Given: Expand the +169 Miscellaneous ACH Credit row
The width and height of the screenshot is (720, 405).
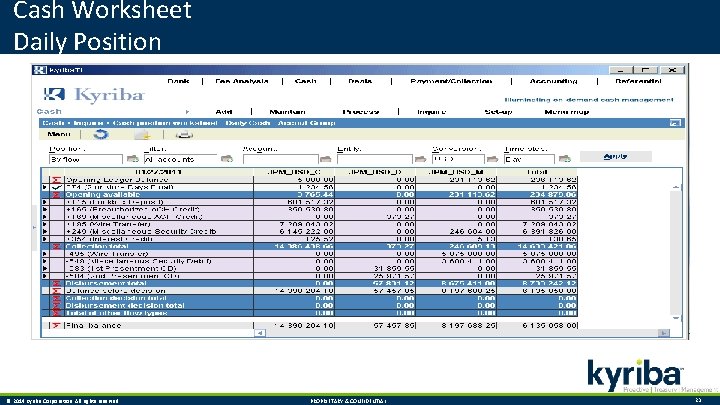Looking at the screenshot, I should tap(45, 217).
